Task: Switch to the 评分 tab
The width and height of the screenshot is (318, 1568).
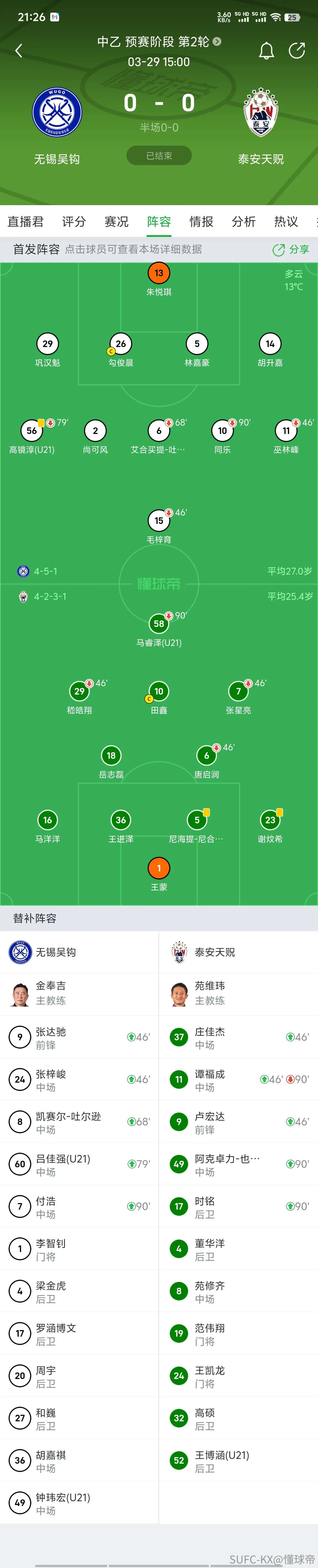Action: click(74, 222)
